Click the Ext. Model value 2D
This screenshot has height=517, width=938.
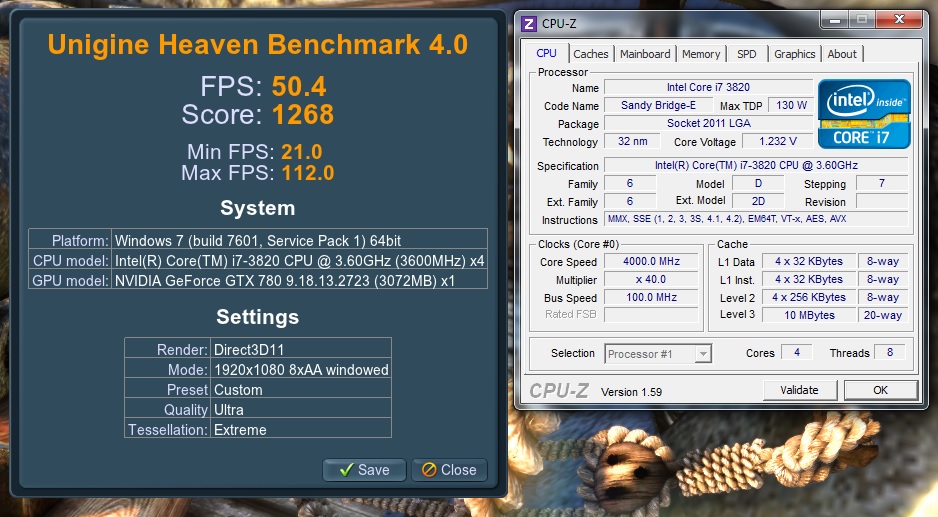click(x=758, y=201)
